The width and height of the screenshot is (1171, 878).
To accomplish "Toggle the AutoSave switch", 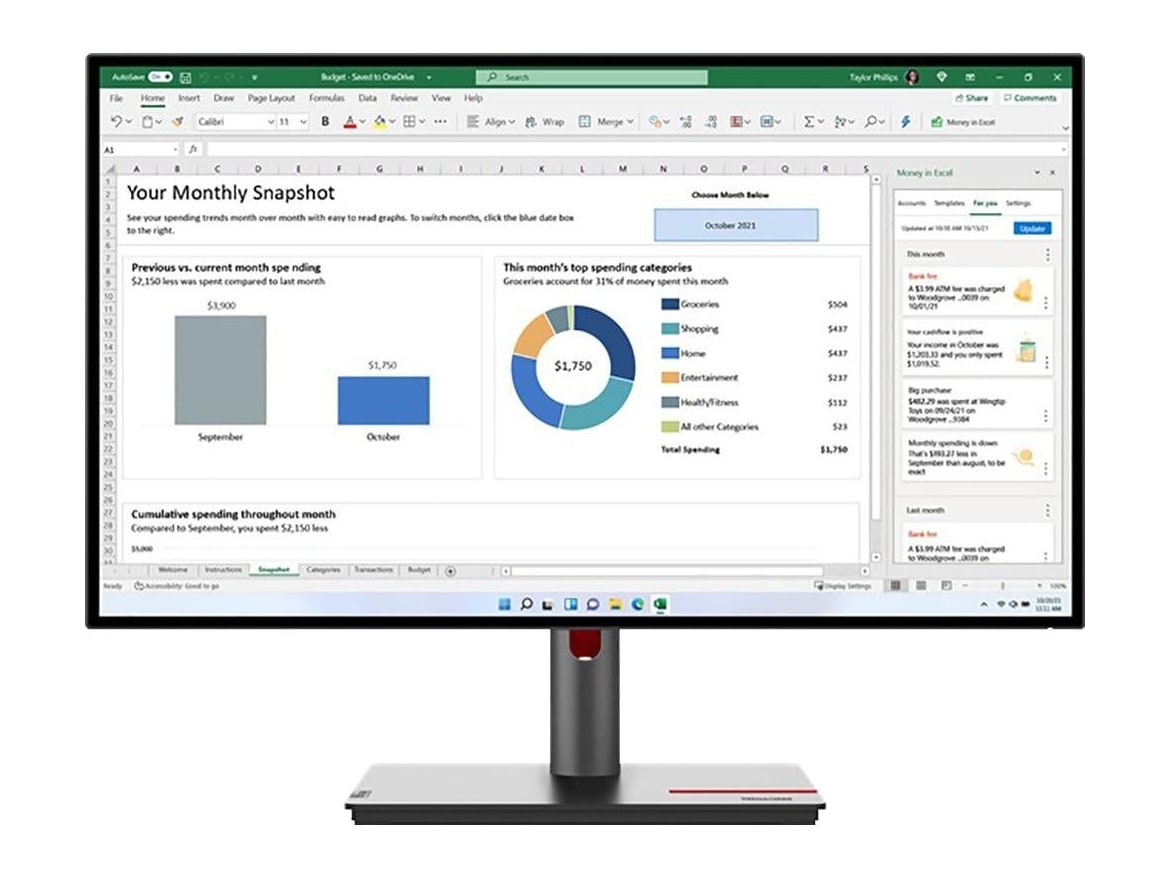I will click(161, 77).
